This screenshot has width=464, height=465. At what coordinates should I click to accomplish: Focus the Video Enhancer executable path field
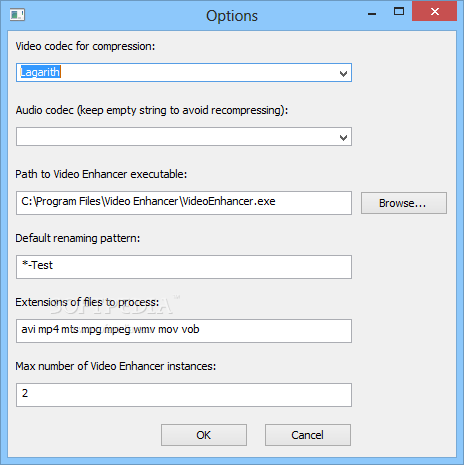[184, 203]
